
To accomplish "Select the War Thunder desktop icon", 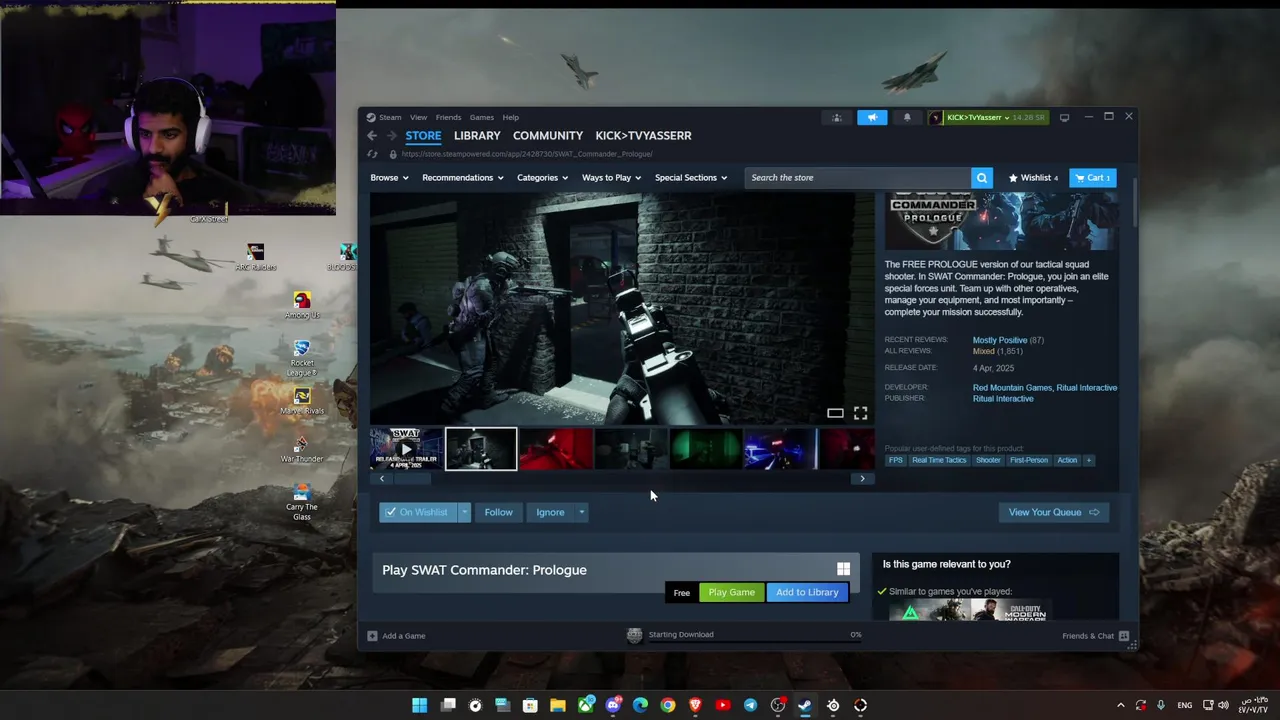I will click(302, 449).
